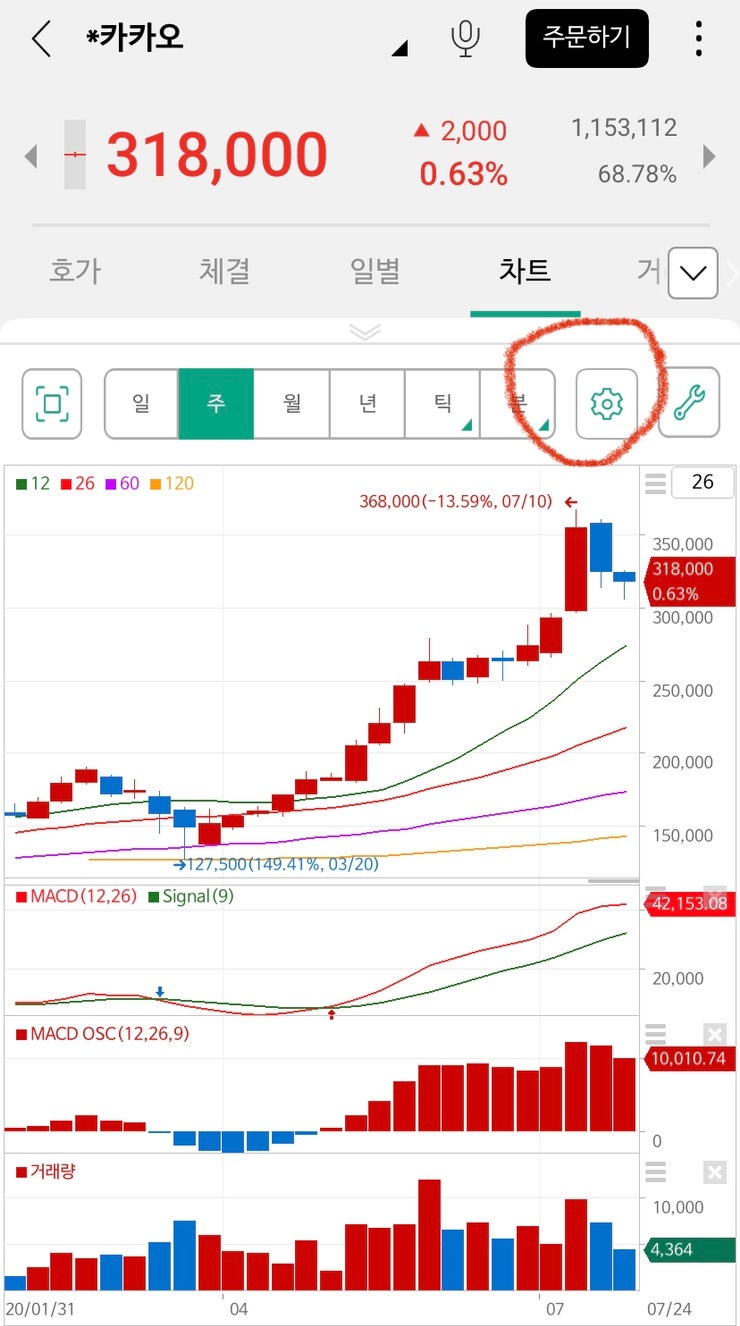Open the stock name dropdown triangle
Screen dimensions: 740x1326
[x=400, y=48]
